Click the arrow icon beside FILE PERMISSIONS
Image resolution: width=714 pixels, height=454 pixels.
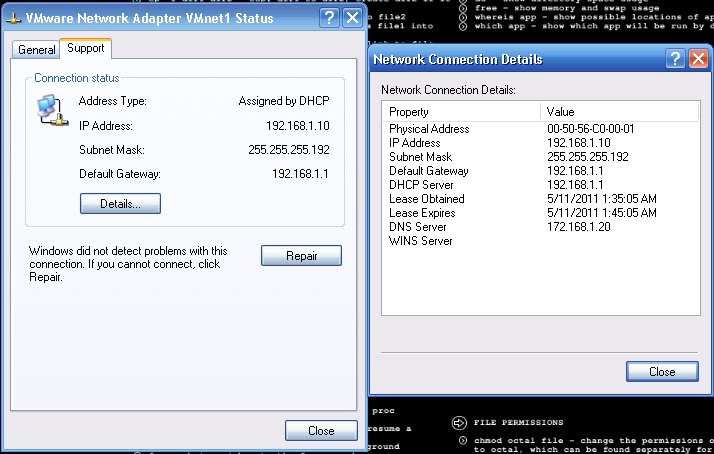[x=459, y=423]
